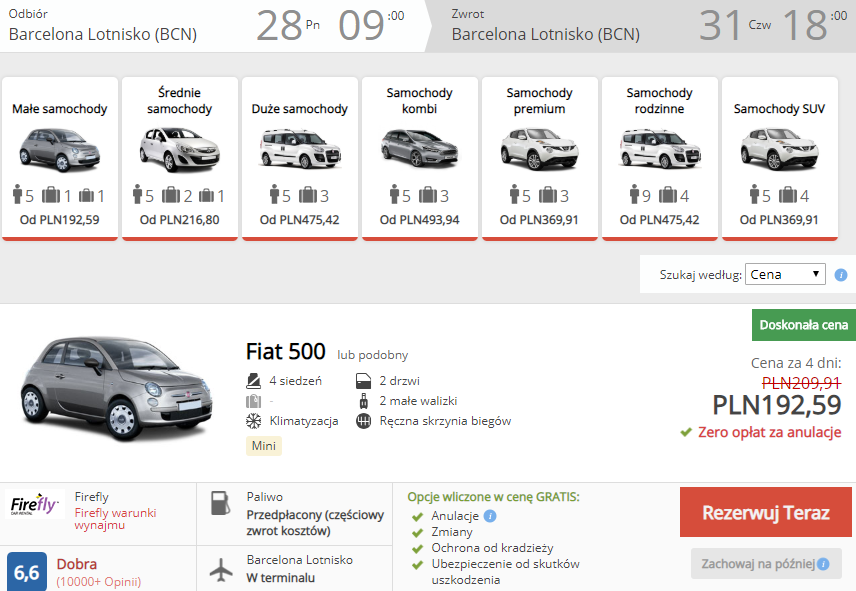Click the manual gearbox icon
This screenshot has width=856, height=591.
point(364,421)
